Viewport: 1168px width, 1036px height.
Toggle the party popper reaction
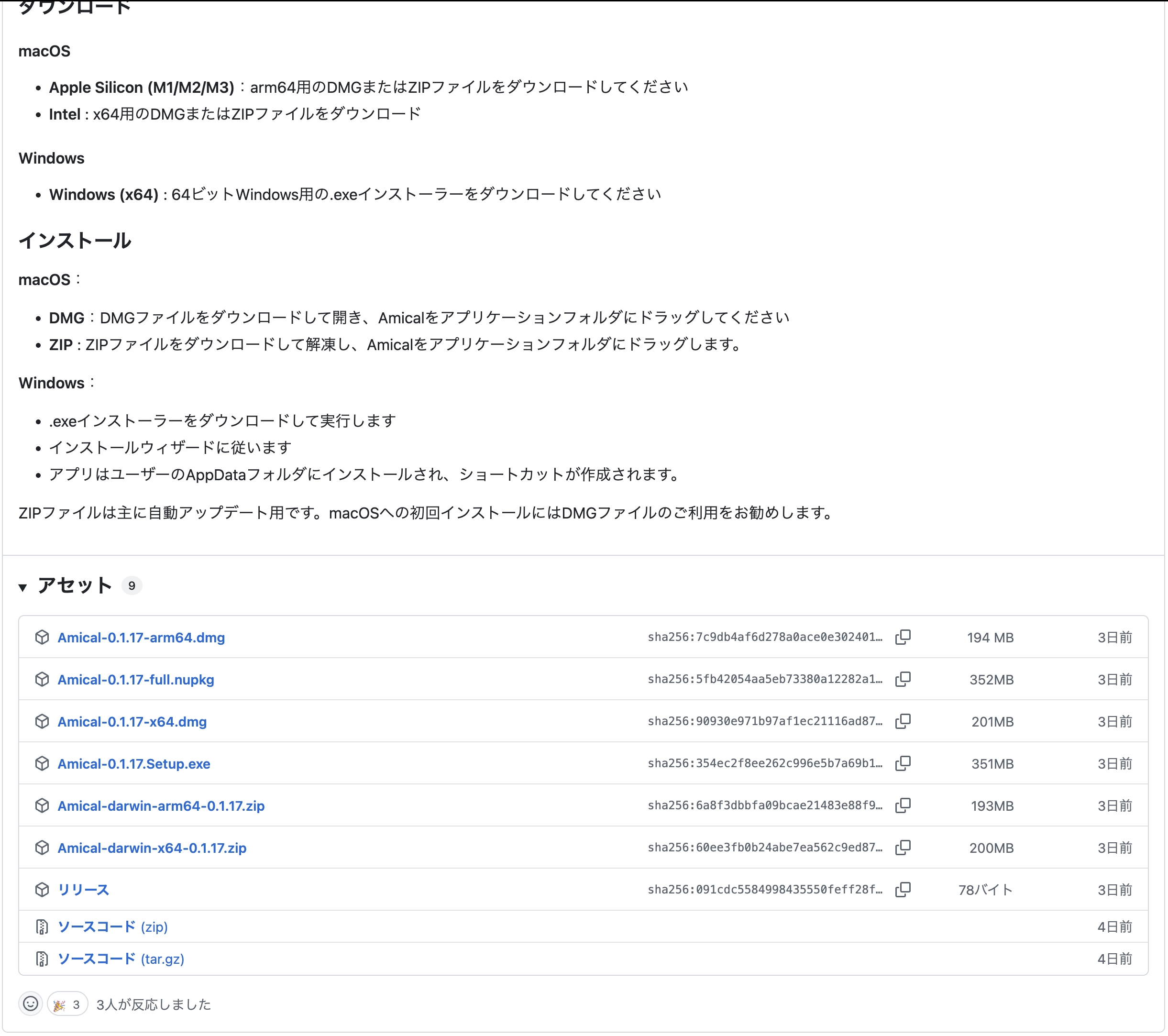67,1004
